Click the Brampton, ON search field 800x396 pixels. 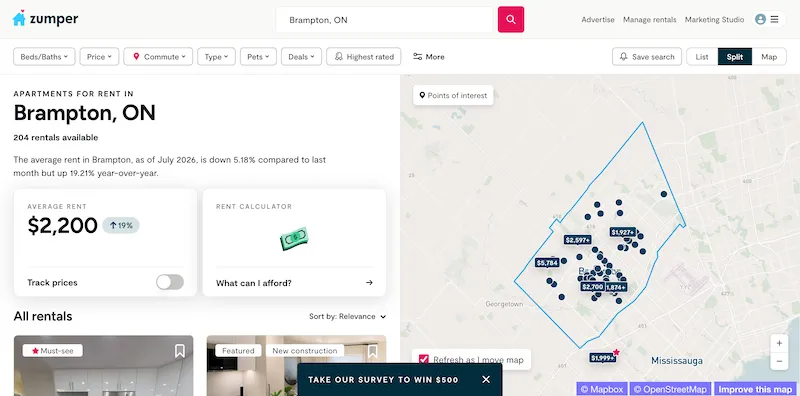click(x=384, y=20)
